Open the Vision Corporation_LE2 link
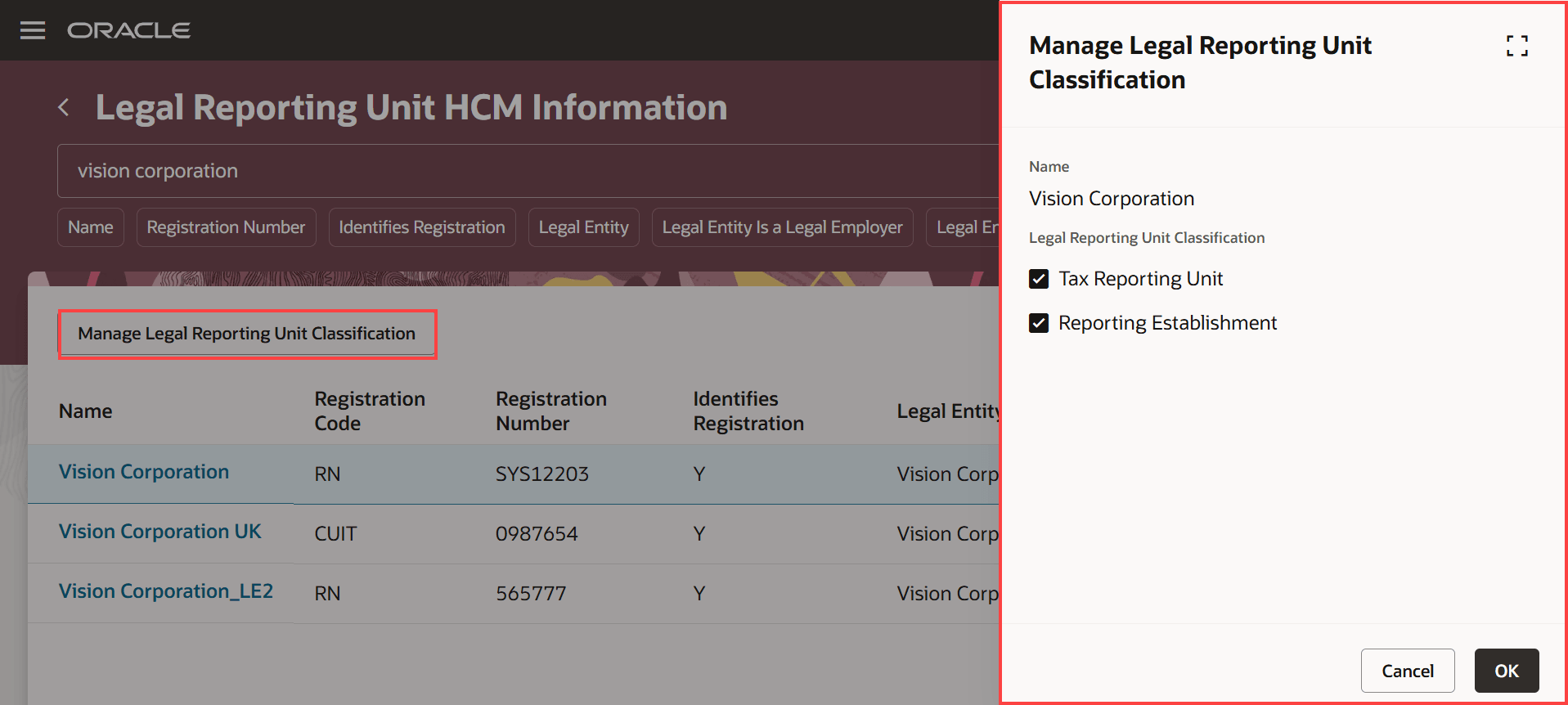 166,591
